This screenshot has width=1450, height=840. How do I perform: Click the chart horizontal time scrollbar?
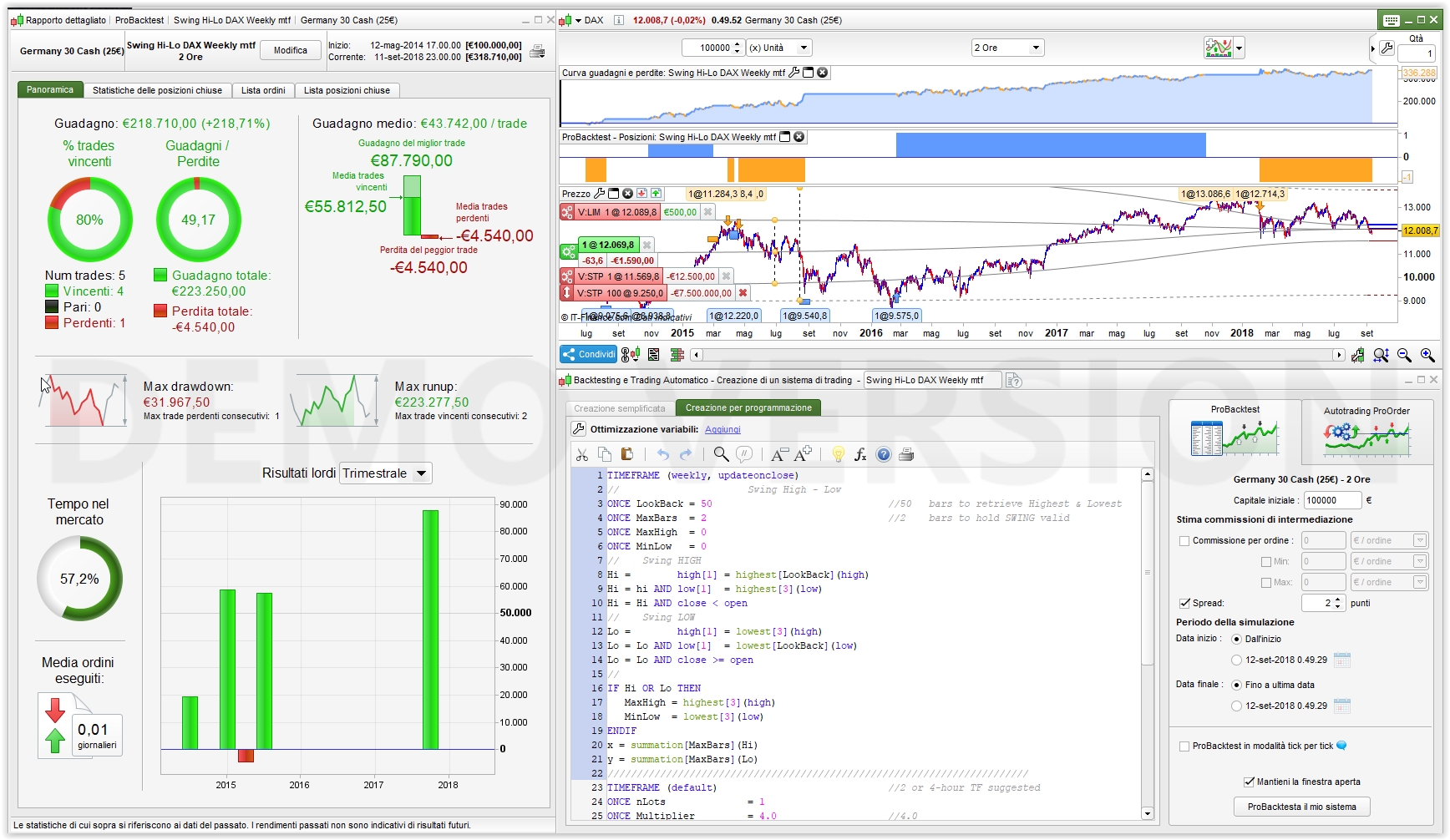click(x=1017, y=355)
